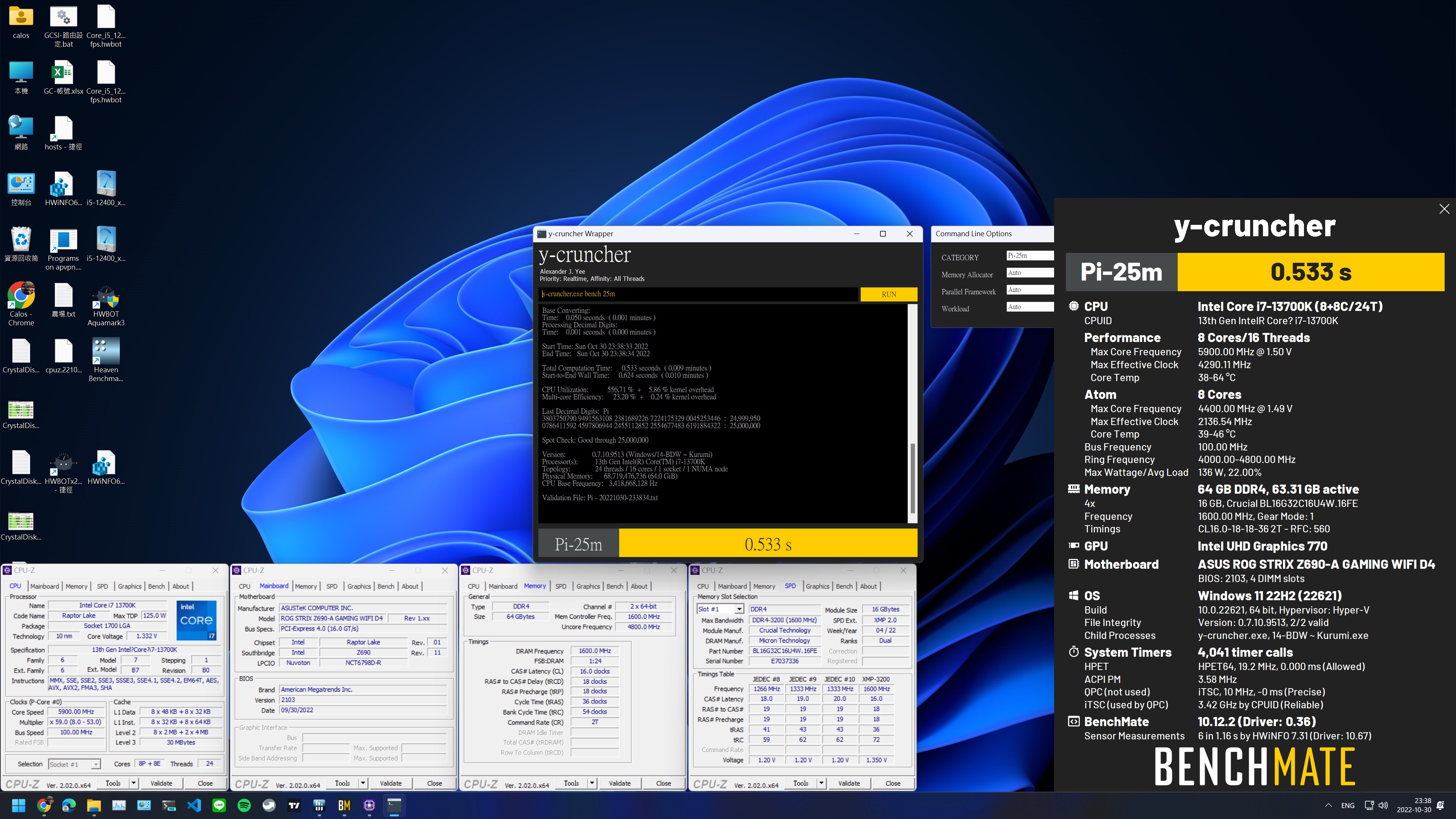Show hidden system tray icons
Viewport: 1456px width, 819px height.
point(1328,805)
